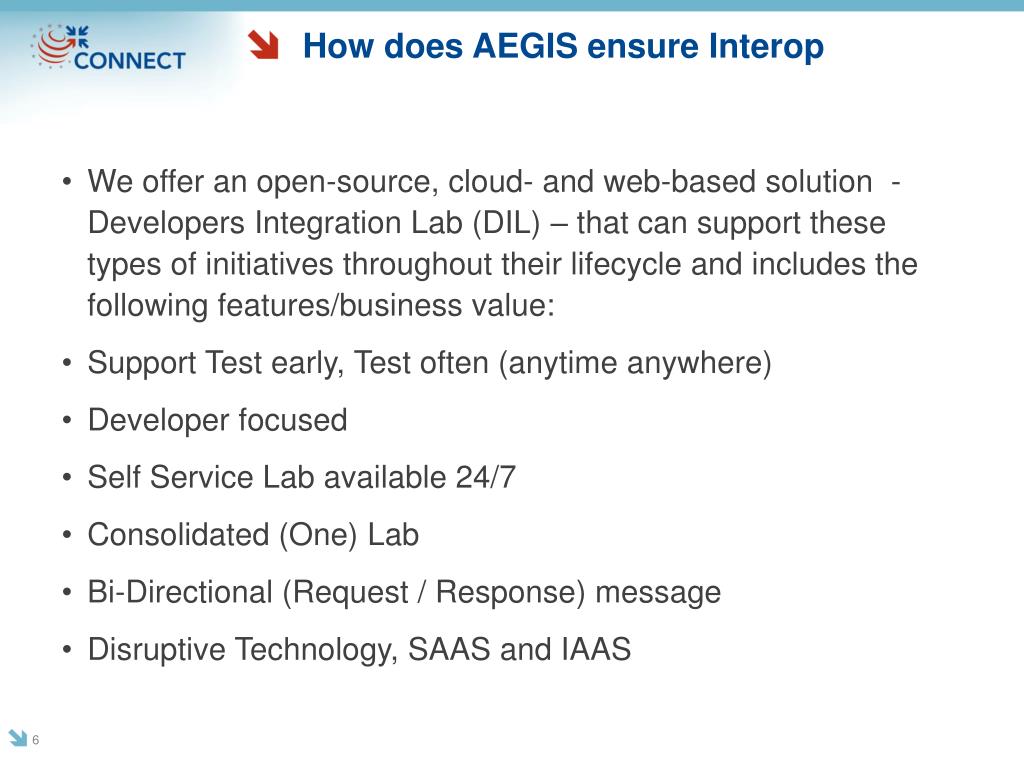The image size is (1024, 768).
Task: Click the Developers Integration Lab (DIL) text
Action: click(x=314, y=223)
